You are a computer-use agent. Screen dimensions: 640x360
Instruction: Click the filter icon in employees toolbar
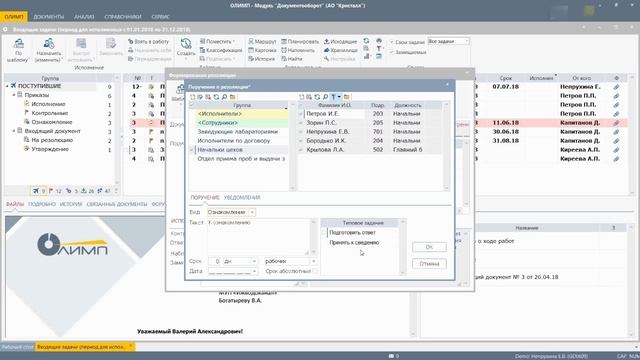pos(333,97)
